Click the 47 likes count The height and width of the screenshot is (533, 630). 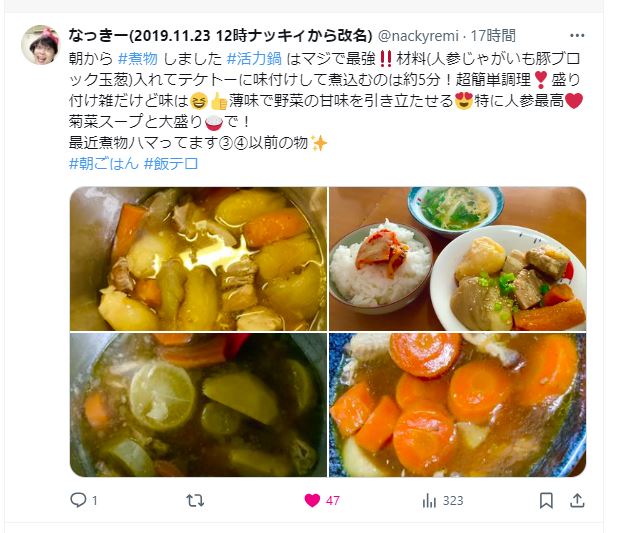coord(333,501)
